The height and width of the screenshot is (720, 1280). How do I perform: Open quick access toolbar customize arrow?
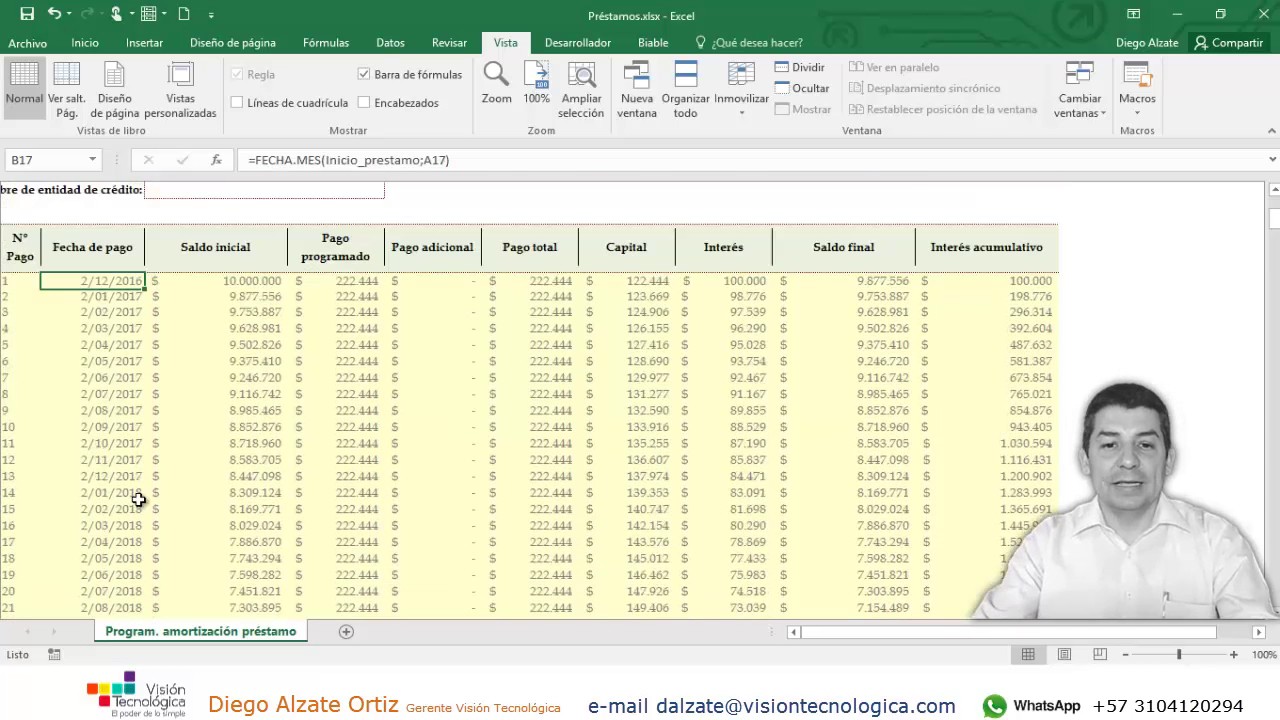tap(211, 15)
